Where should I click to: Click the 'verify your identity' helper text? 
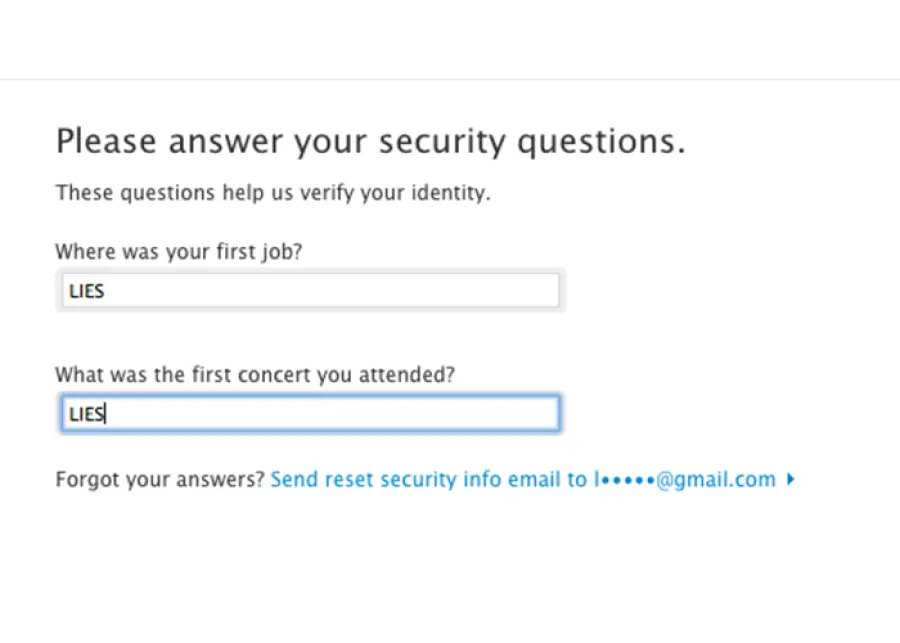point(272,192)
